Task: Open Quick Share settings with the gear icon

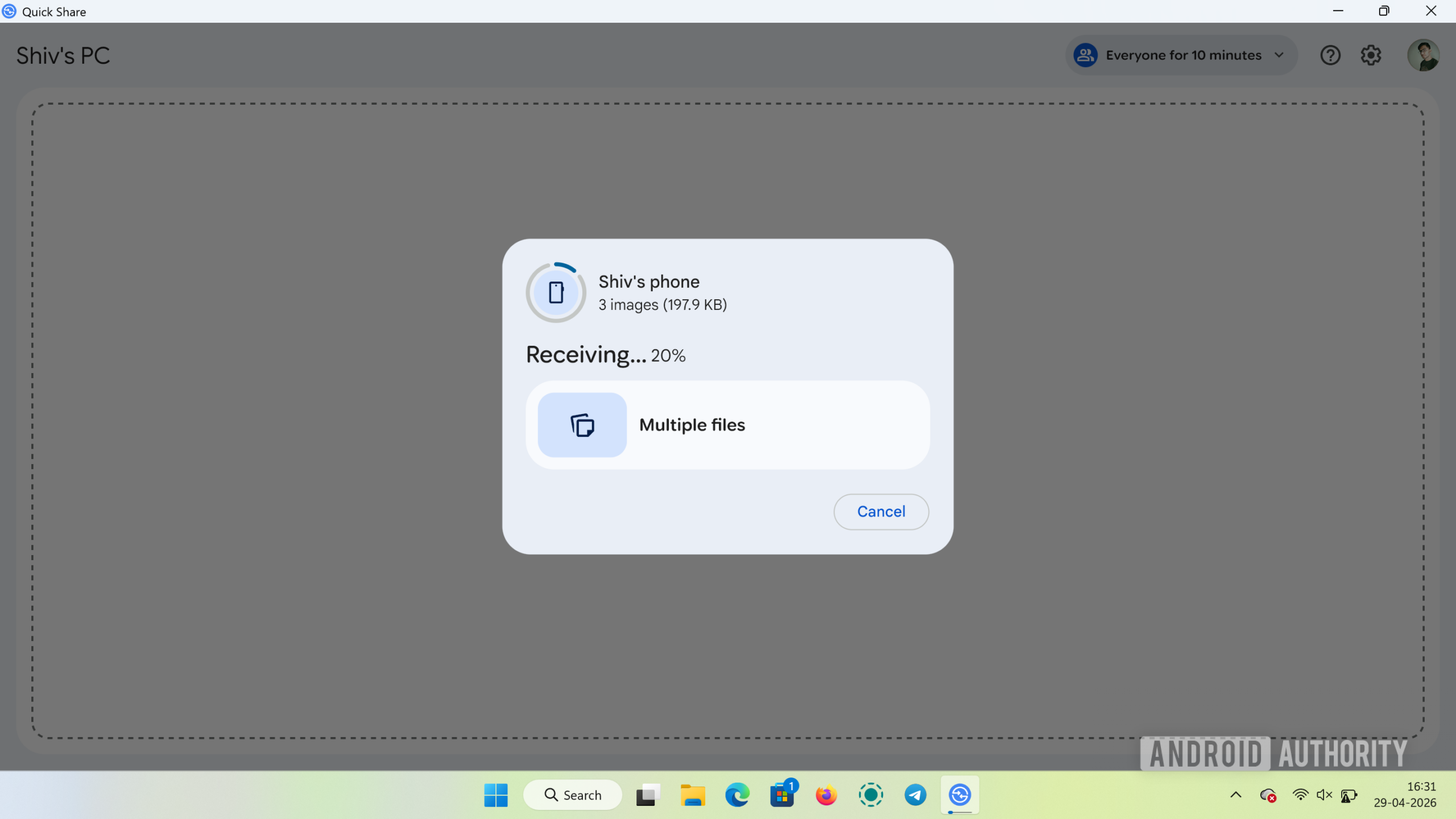Action: click(1371, 55)
